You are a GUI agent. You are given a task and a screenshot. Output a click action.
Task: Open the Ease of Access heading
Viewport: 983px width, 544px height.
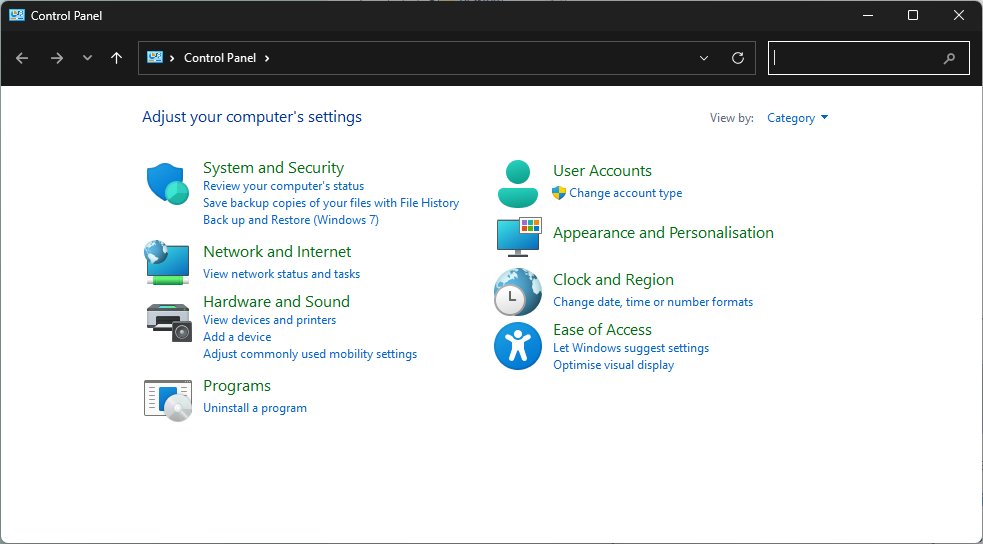pos(602,330)
